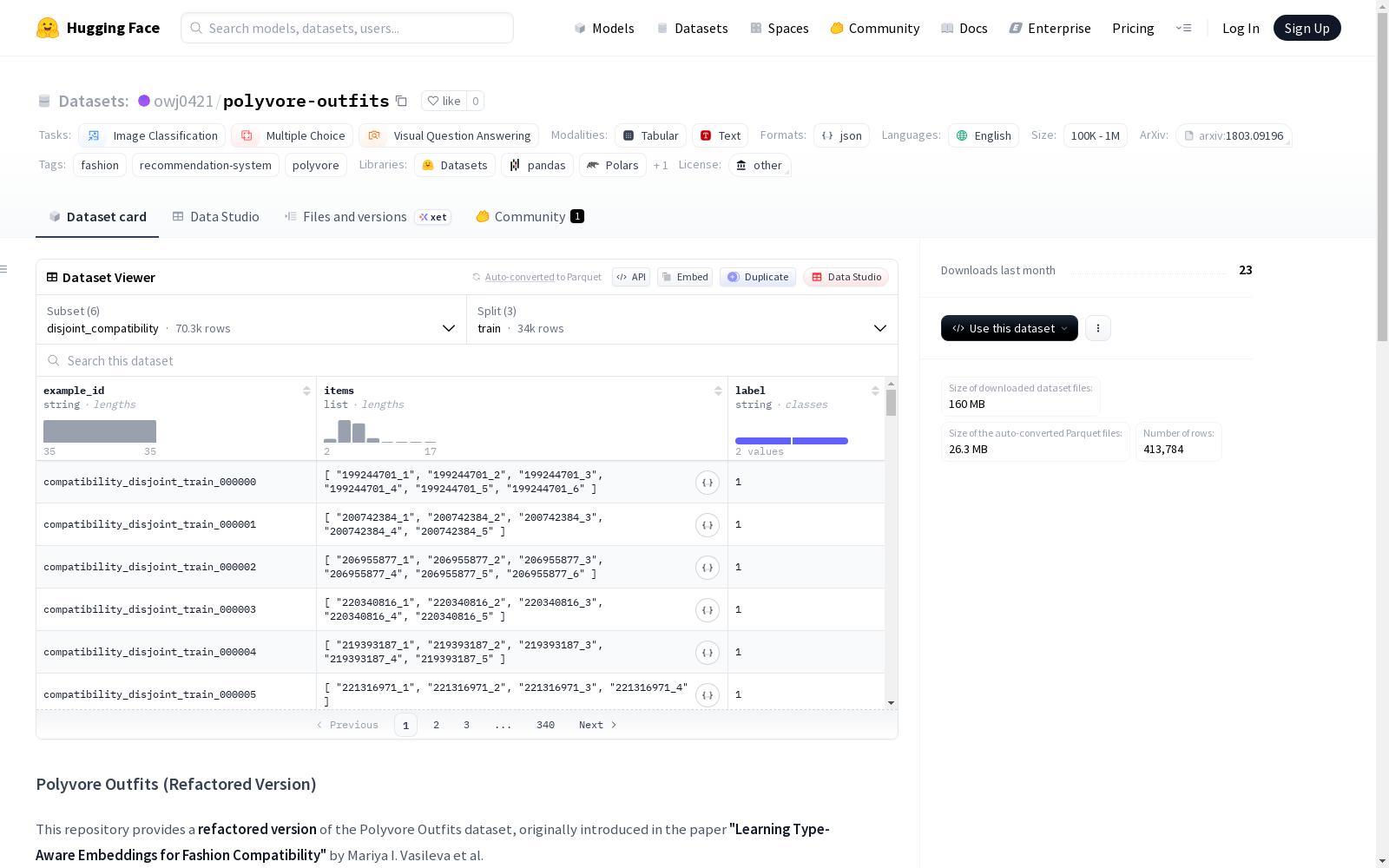Select the Polars library tag
Viewport: 1389px width, 868px height.
[613, 165]
